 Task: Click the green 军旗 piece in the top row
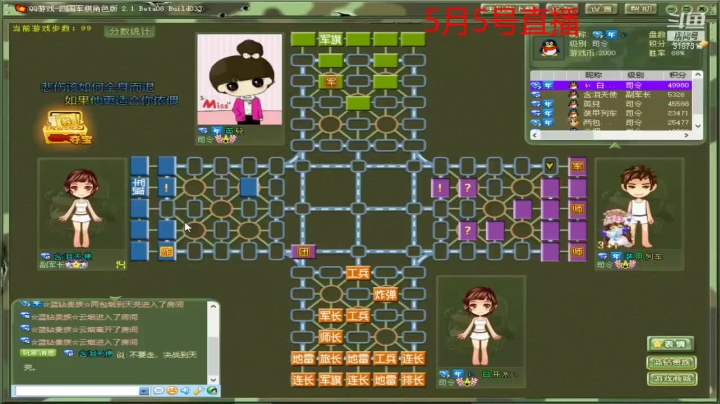click(331, 39)
